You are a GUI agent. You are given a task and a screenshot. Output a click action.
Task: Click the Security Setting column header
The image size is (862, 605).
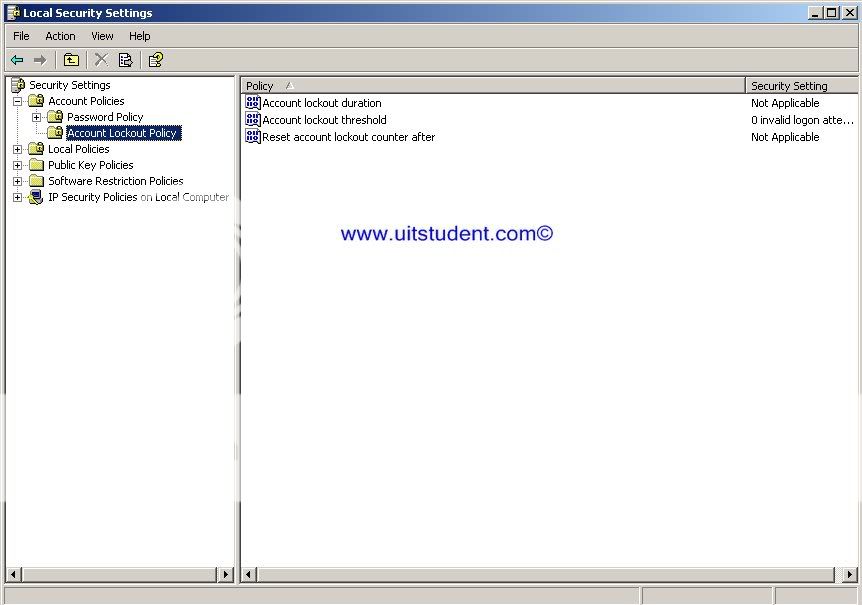800,86
